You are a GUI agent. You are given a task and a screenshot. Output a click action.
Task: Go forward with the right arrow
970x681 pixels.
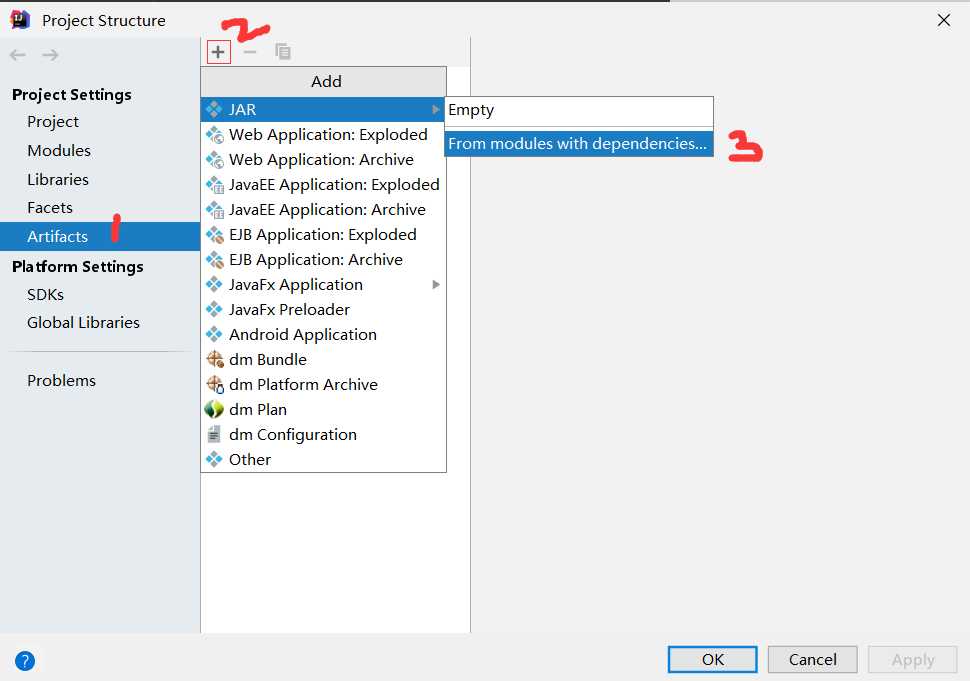coord(50,55)
